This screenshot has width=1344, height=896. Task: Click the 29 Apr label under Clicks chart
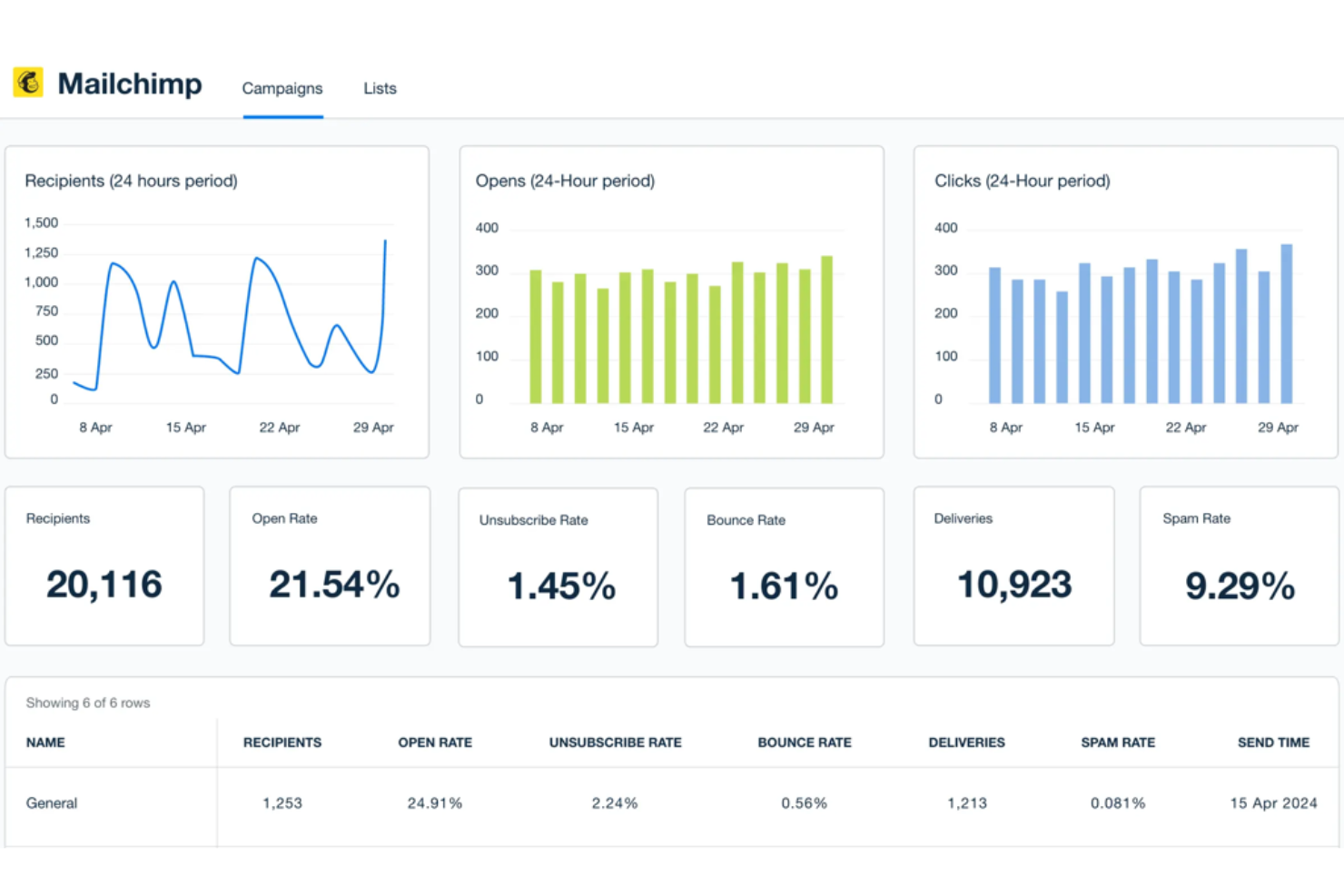pos(1278,428)
